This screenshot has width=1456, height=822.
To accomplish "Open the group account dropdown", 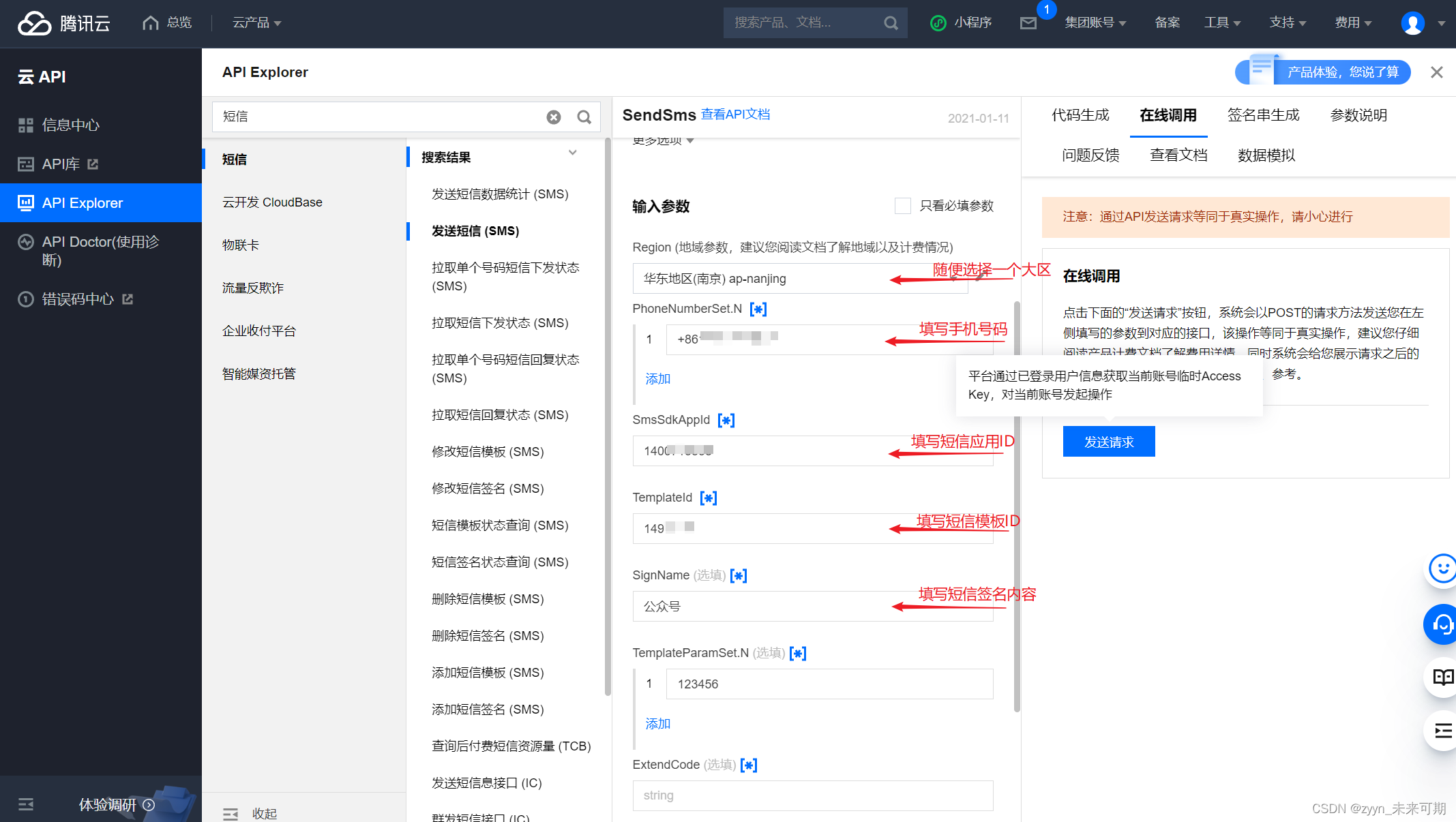I will [1095, 23].
